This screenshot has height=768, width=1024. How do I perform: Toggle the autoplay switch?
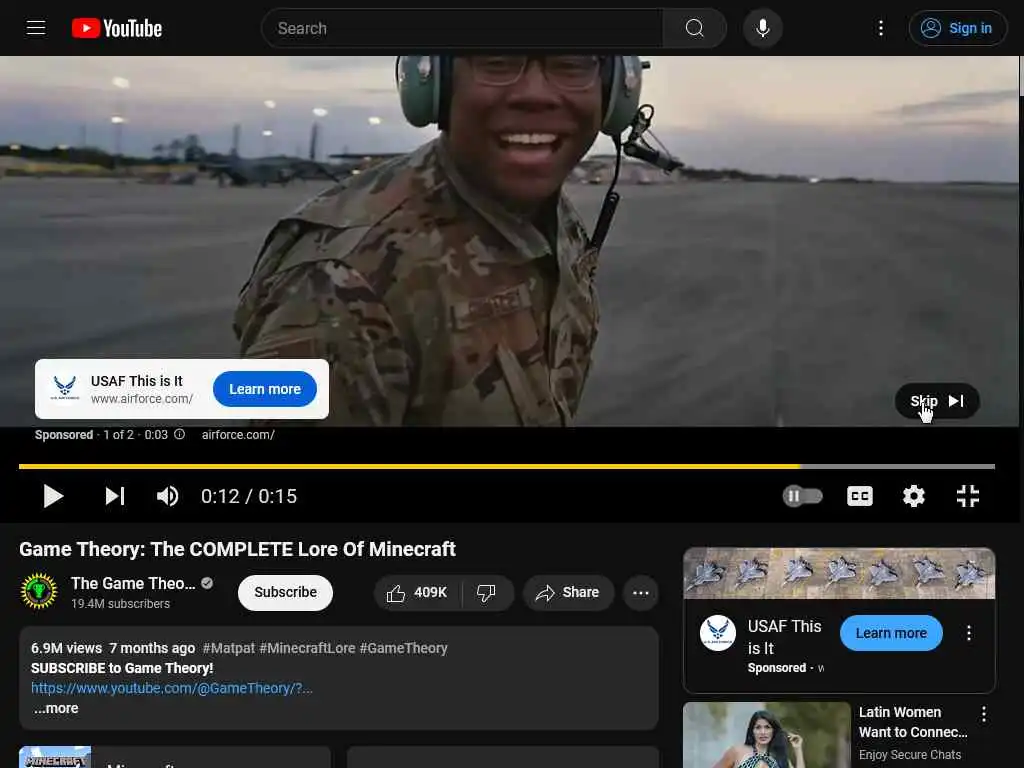(803, 496)
